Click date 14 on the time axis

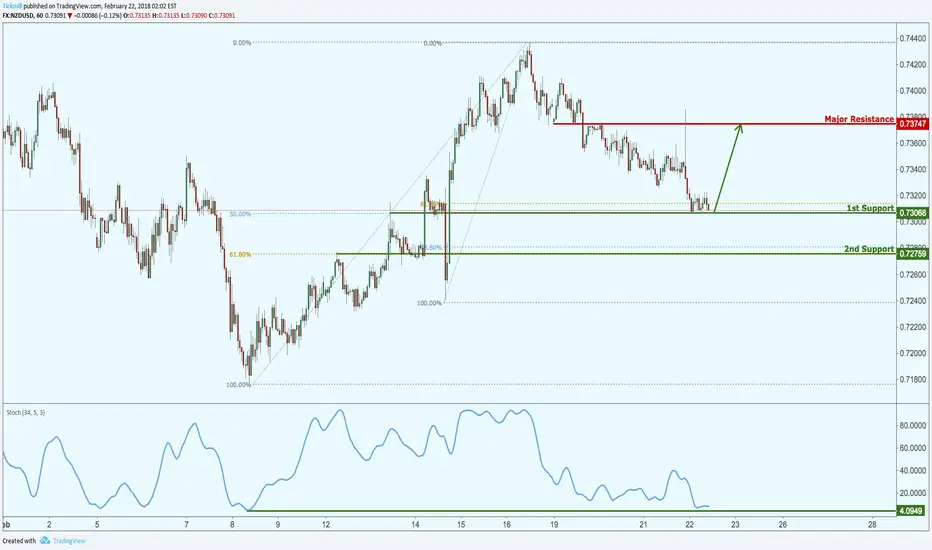415,525
